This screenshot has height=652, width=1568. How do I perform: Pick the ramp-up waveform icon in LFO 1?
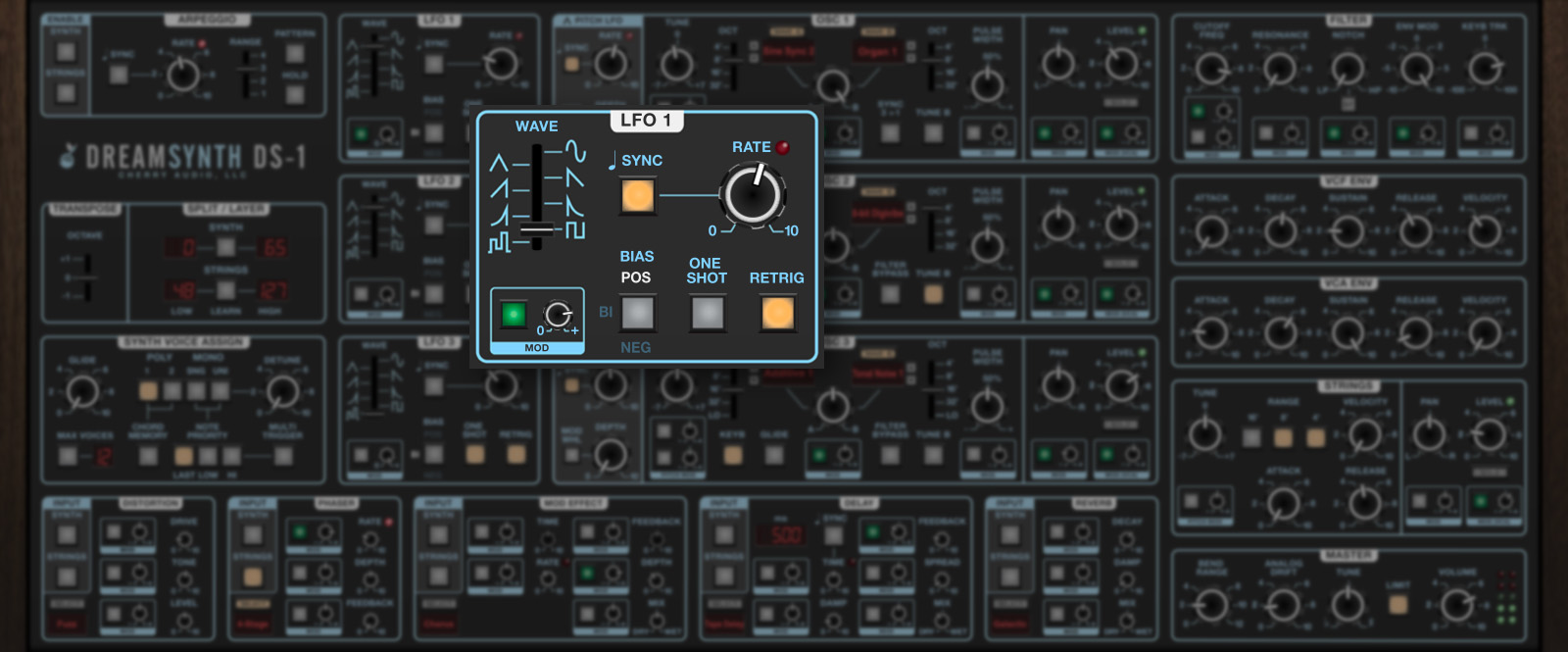pyautogui.click(x=499, y=188)
